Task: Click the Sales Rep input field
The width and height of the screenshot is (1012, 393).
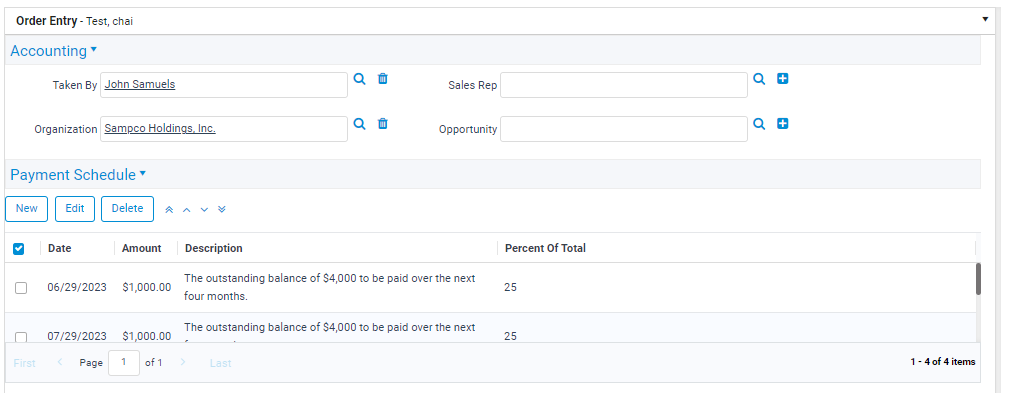Action: 623,85
